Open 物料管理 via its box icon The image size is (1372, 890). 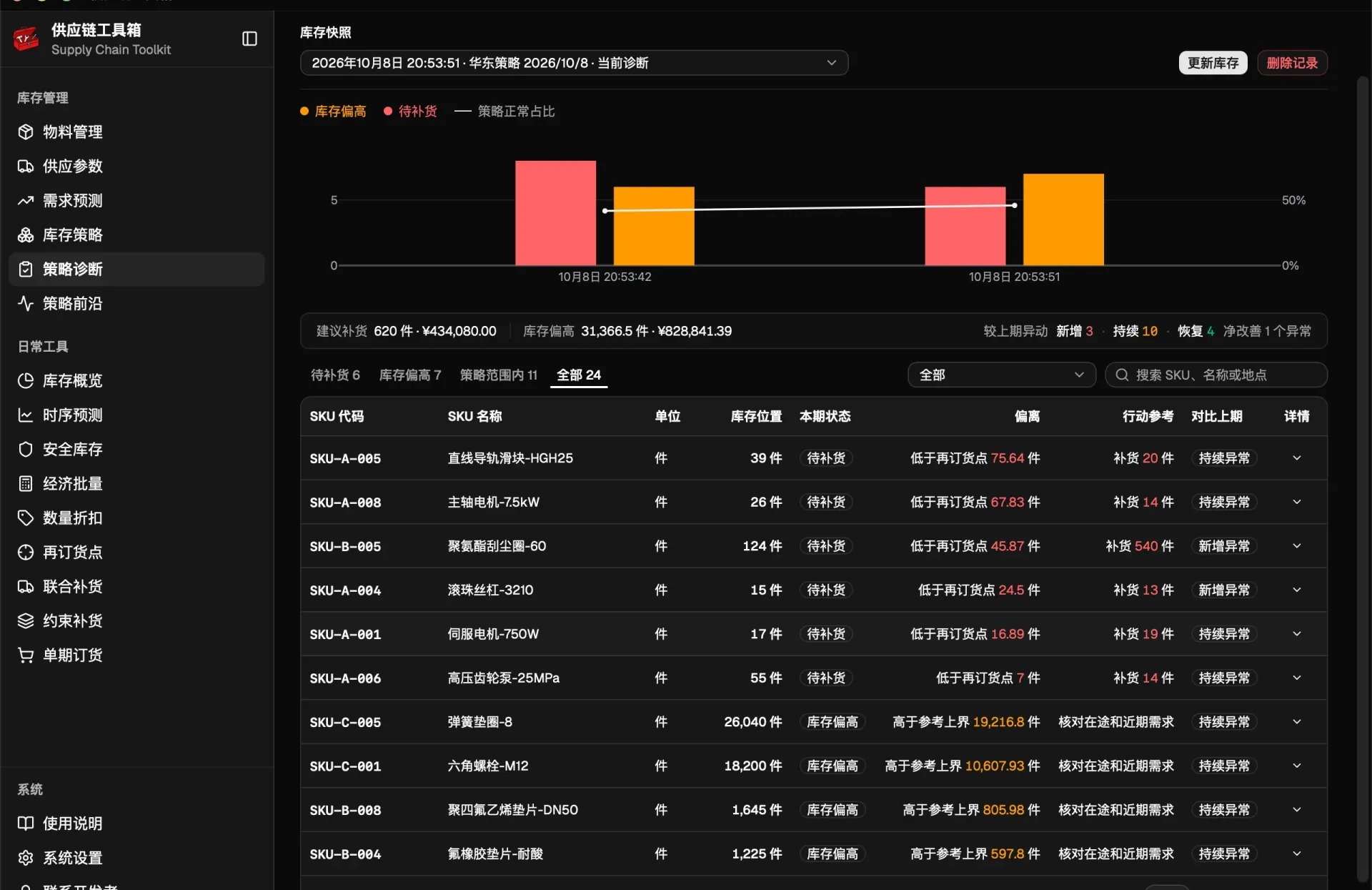click(x=26, y=132)
